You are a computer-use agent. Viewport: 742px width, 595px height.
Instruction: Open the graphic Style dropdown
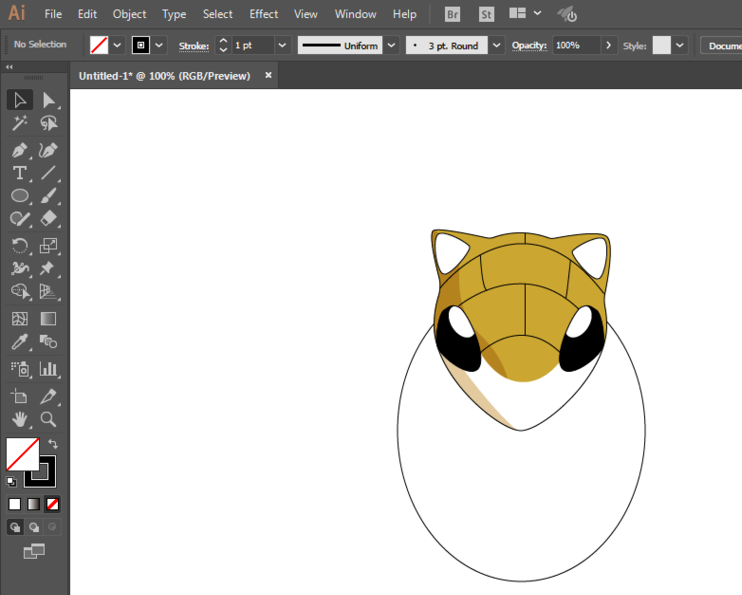click(x=680, y=45)
